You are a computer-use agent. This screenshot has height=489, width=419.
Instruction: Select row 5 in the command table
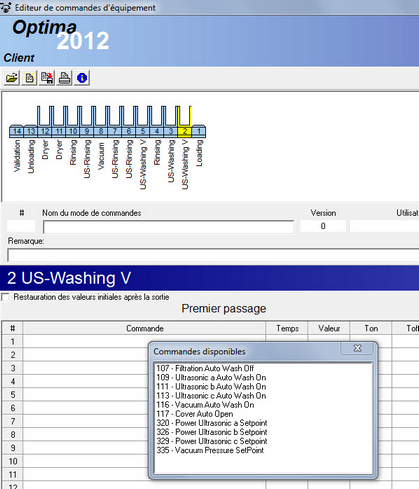tap(13, 395)
